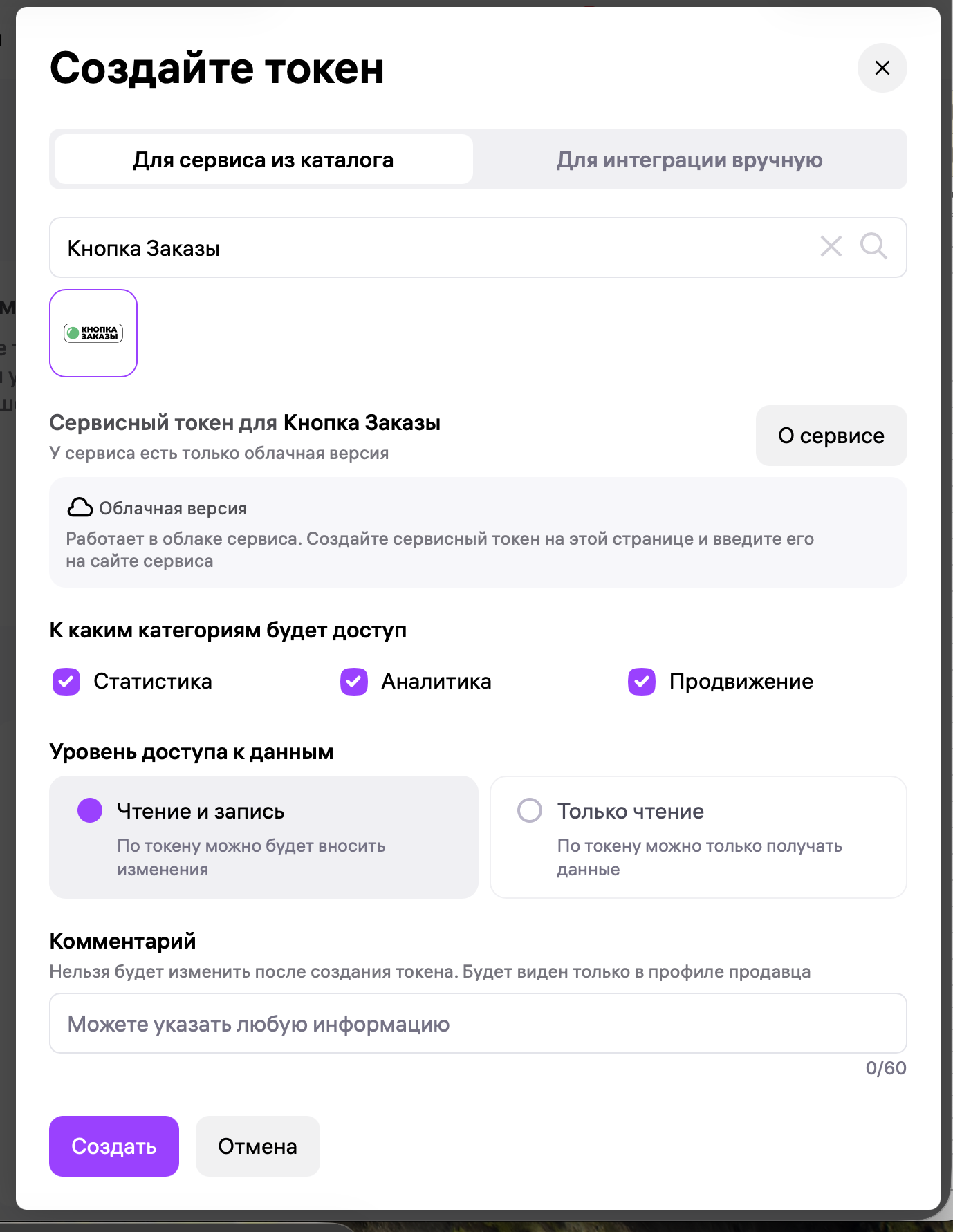The width and height of the screenshot is (953, 1232).
Task: Click the Сервисный токен для Кнопка Заказы heading
Action: 245,423
